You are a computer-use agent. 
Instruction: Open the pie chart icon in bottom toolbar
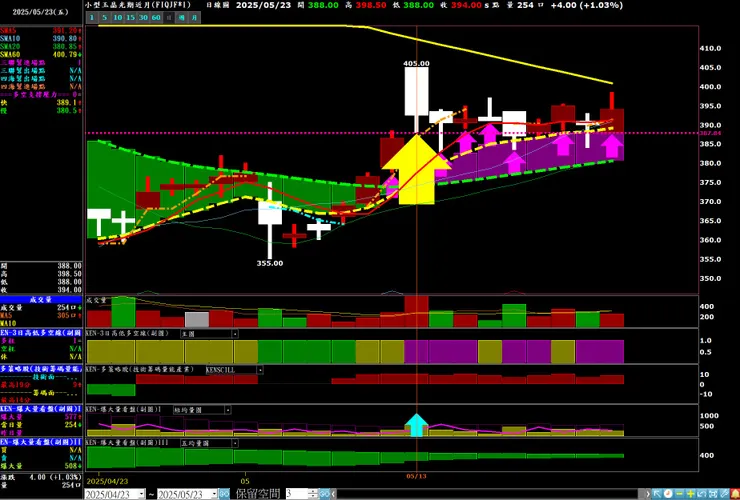point(668,494)
